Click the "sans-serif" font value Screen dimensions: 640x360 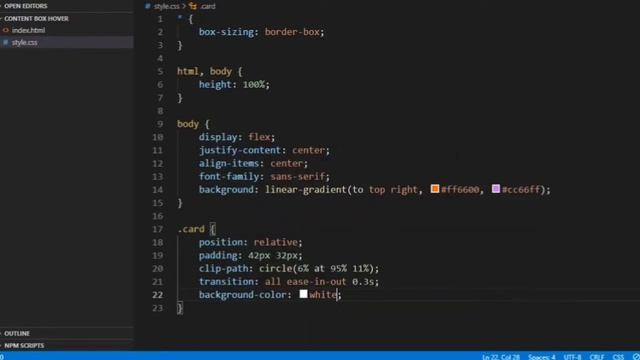tap(297, 176)
